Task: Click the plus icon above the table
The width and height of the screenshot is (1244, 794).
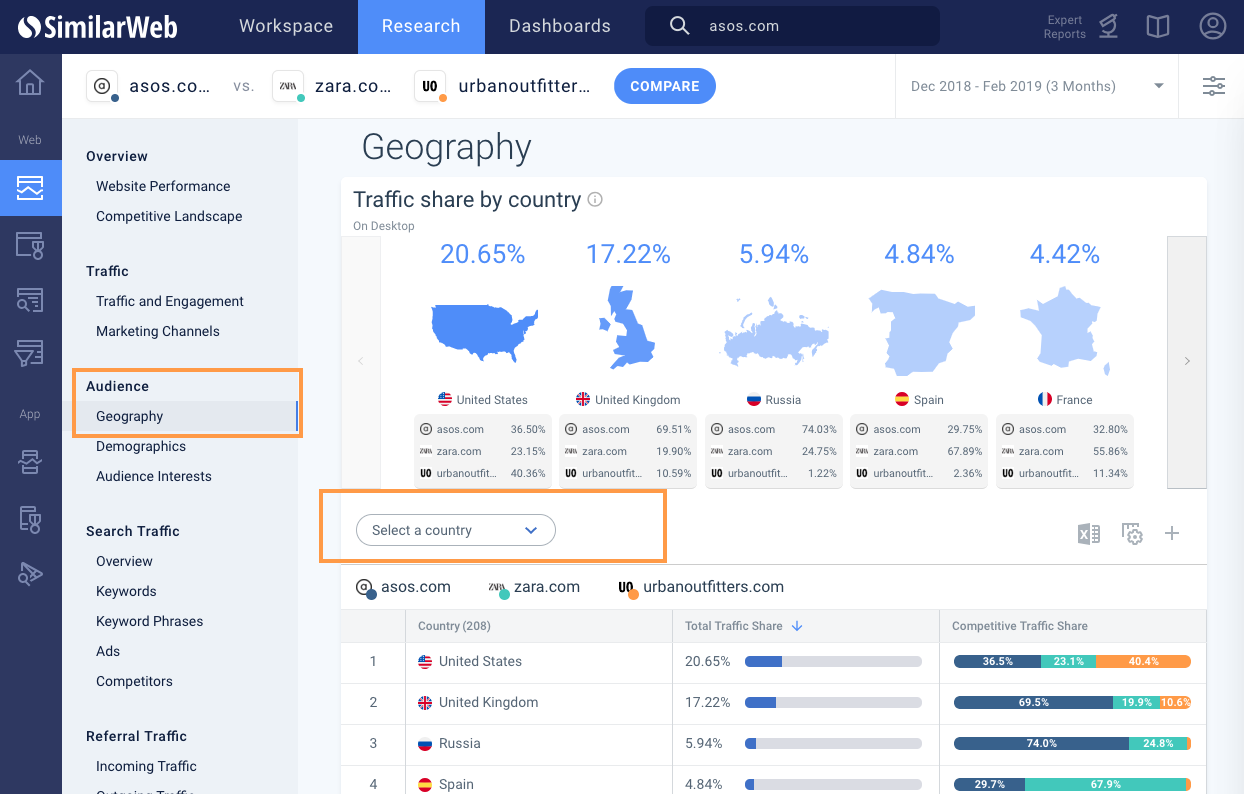Action: [x=1172, y=534]
